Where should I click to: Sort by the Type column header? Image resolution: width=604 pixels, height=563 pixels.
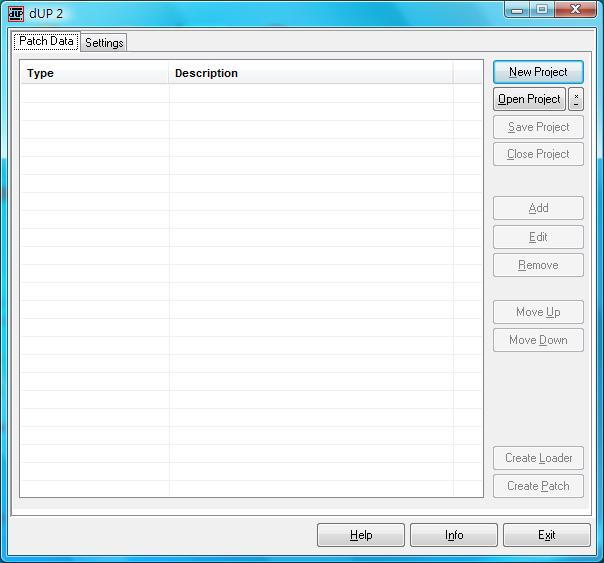tap(94, 73)
